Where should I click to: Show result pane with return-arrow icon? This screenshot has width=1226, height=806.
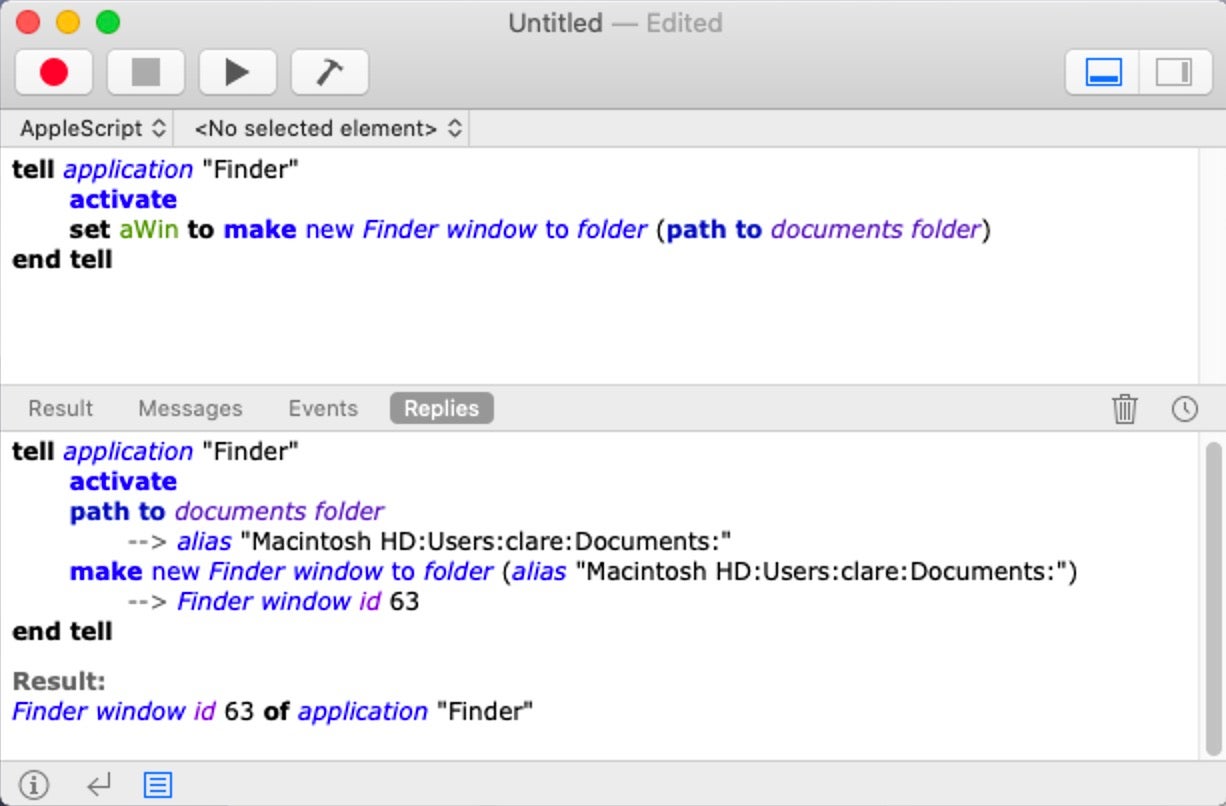98,785
